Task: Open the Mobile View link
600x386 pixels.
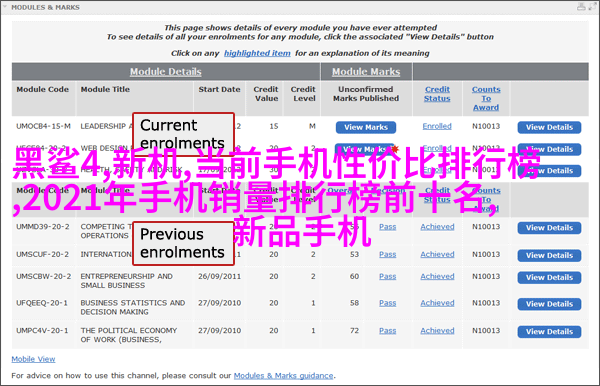Action: [x=33, y=359]
